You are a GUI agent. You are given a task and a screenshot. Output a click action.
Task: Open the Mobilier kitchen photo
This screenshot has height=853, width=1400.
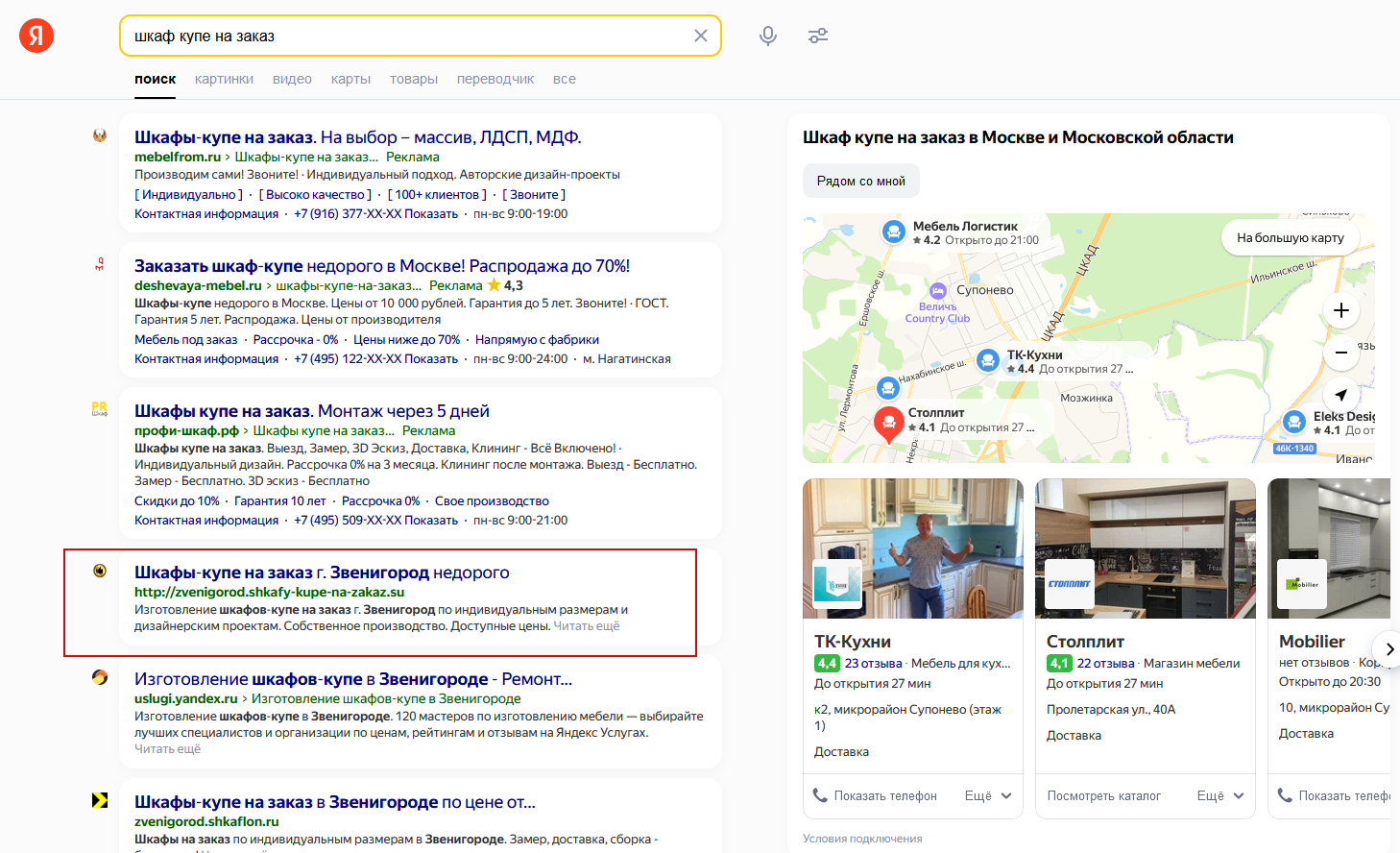click(x=1329, y=548)
